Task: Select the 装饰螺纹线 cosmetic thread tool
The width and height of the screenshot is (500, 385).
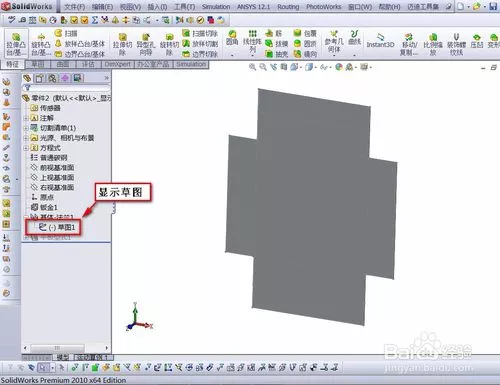Action: (x=456, y=44)
